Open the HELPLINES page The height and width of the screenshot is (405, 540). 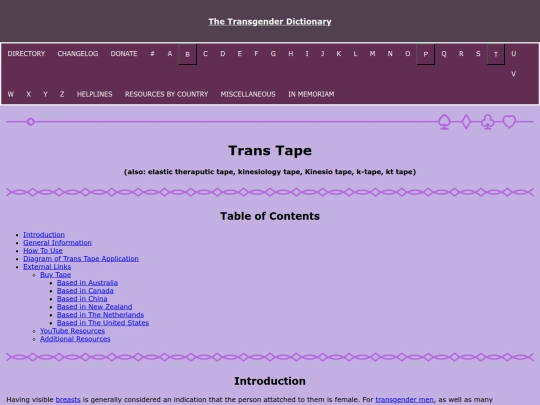tap(95, 94)
